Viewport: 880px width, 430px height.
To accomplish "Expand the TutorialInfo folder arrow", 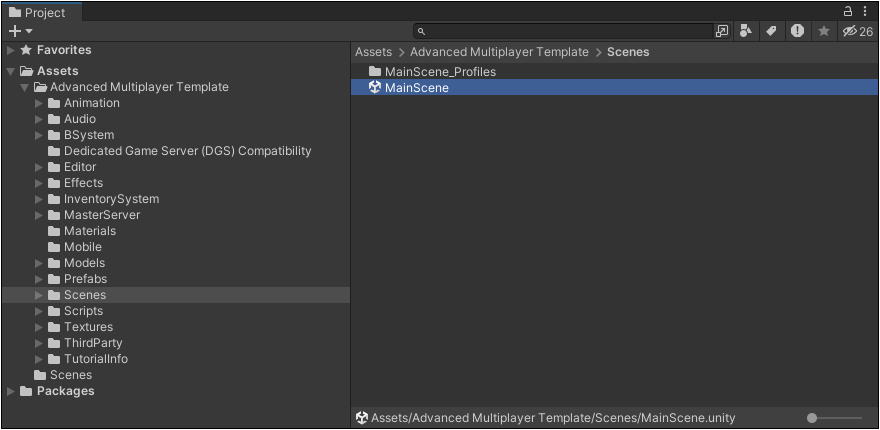I will click(x=39, y=359).
